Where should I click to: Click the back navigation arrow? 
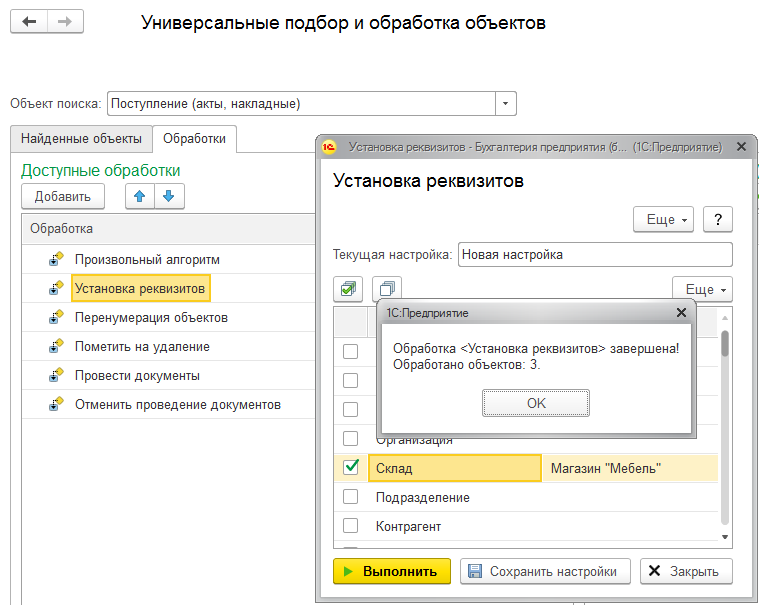pos(29,22)
